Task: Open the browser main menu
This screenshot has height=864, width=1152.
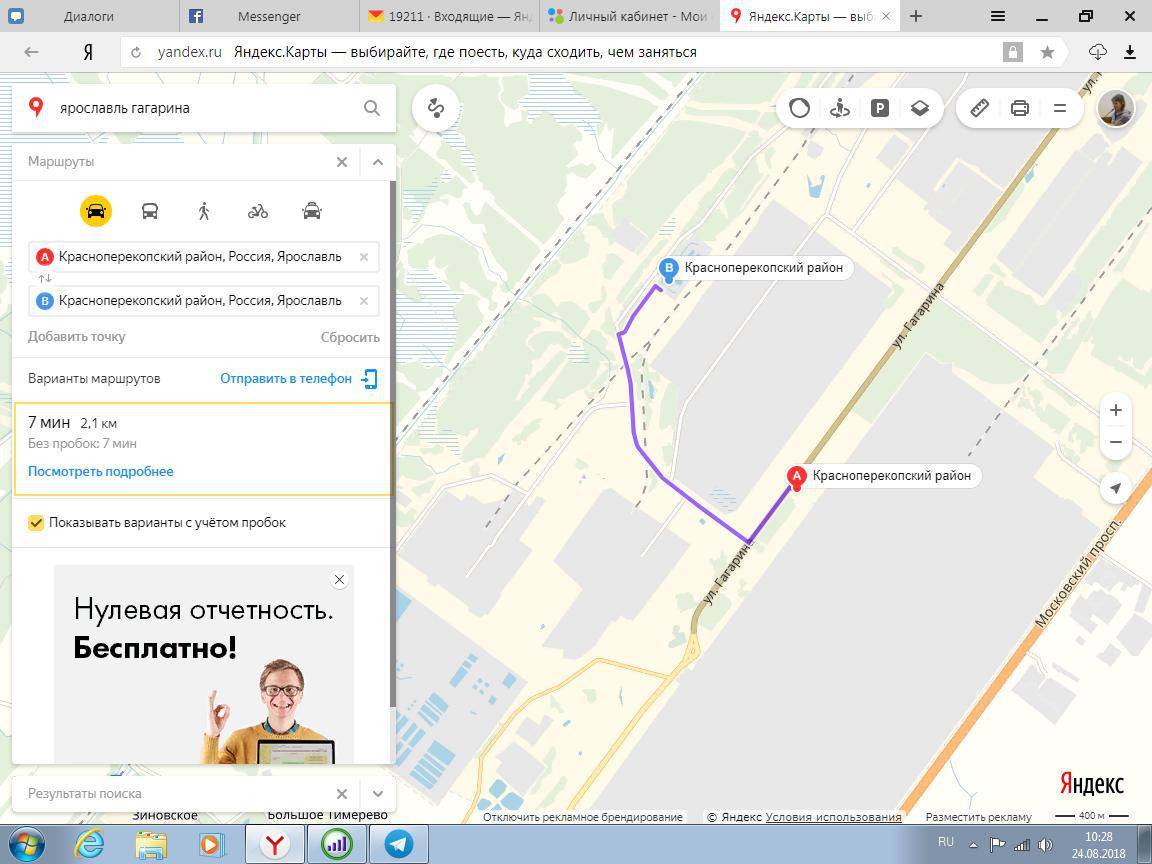Action: (x=998, y=16)
